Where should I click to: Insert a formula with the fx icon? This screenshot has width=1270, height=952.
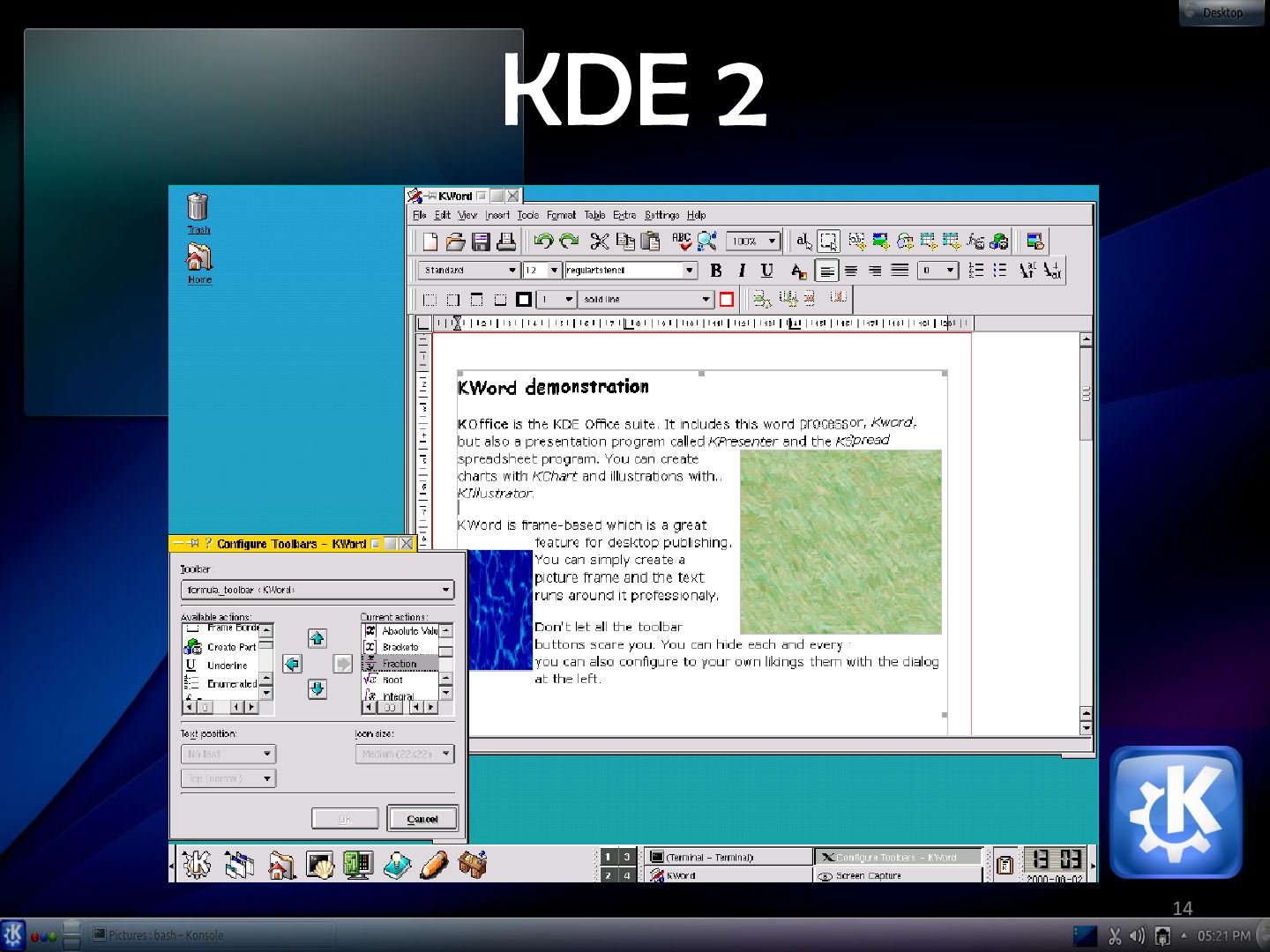[x=975, y=241]
